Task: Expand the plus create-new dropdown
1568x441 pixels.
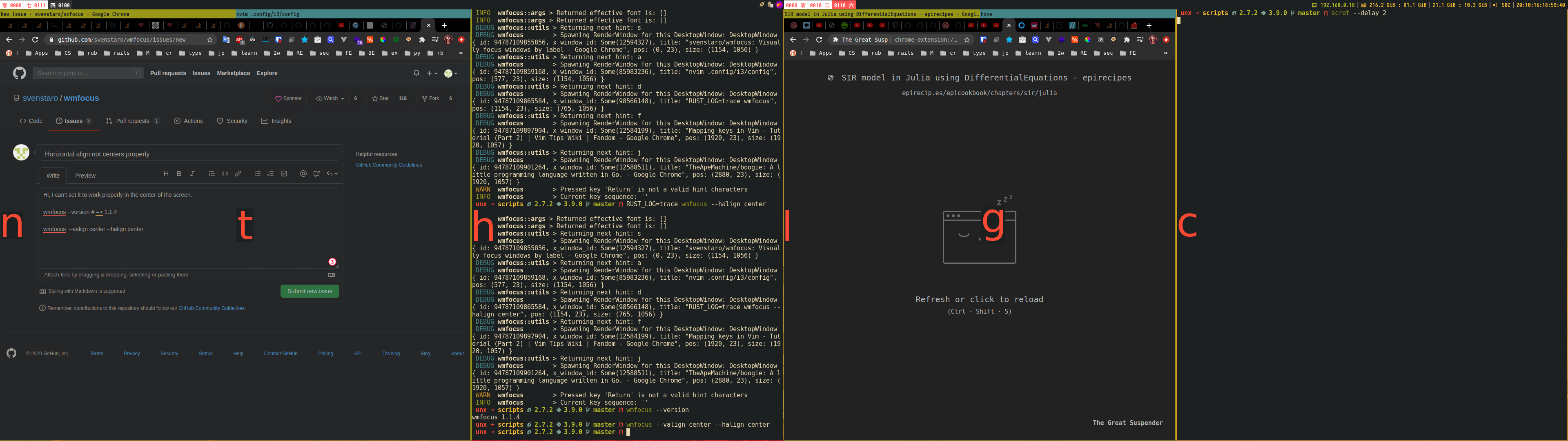Action: [432, 73]
